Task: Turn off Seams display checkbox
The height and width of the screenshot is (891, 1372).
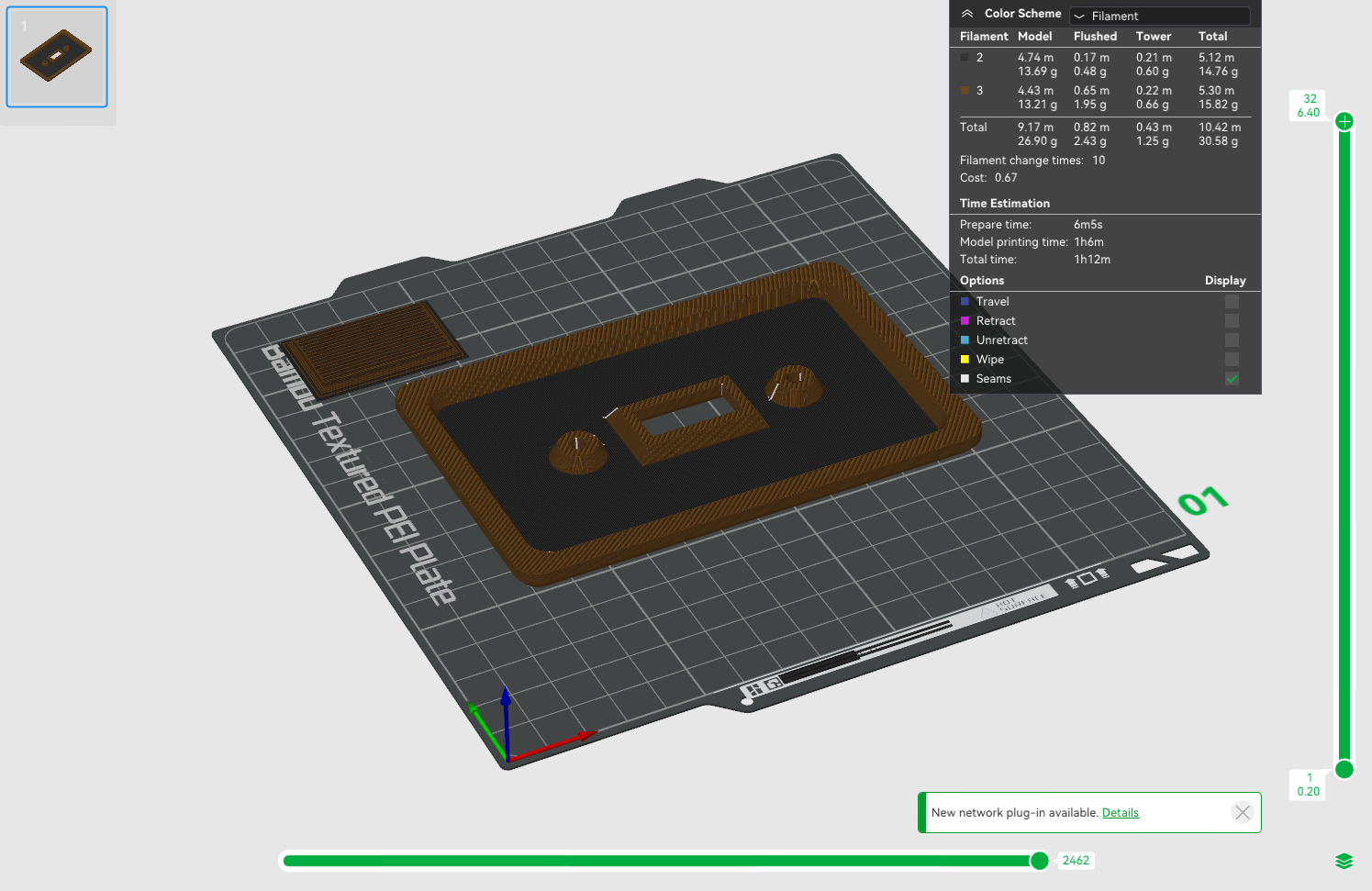Action: pos(1232,379)
